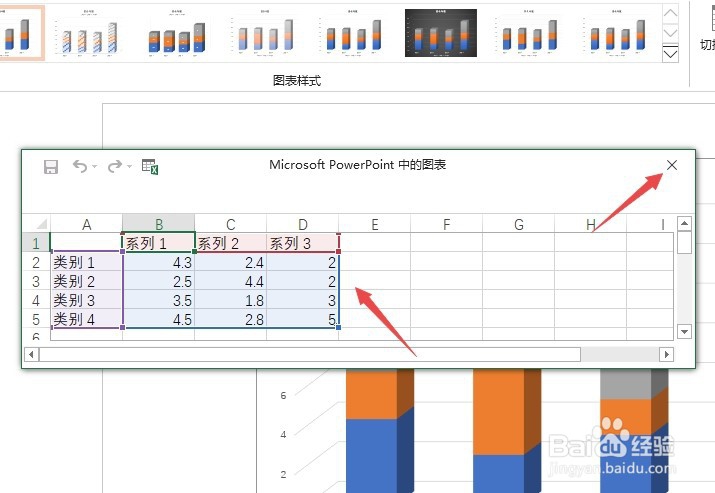This screenshot has width=715, height=493.
Task: Select column A header
Action: [86, 224]
